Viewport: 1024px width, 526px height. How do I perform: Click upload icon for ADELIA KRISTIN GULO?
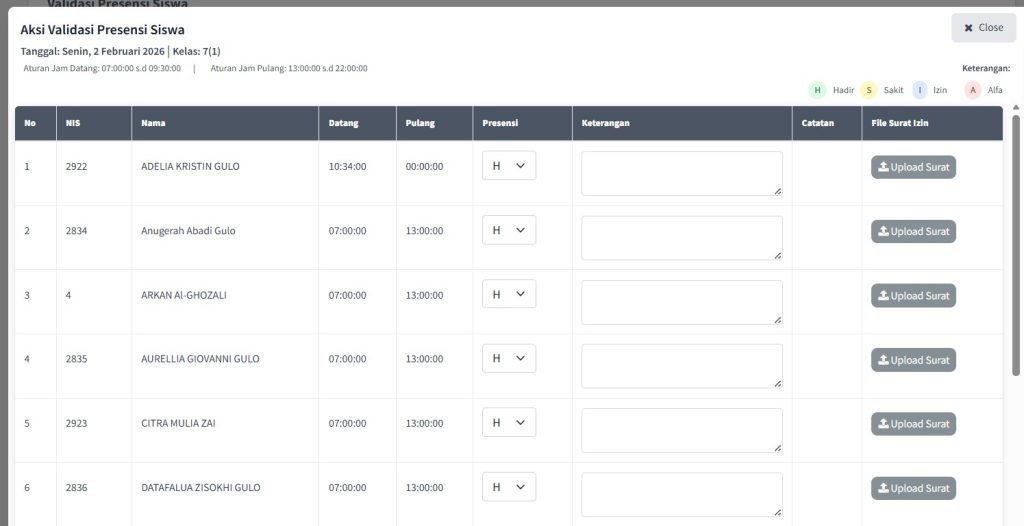click(x=884, y=167)
